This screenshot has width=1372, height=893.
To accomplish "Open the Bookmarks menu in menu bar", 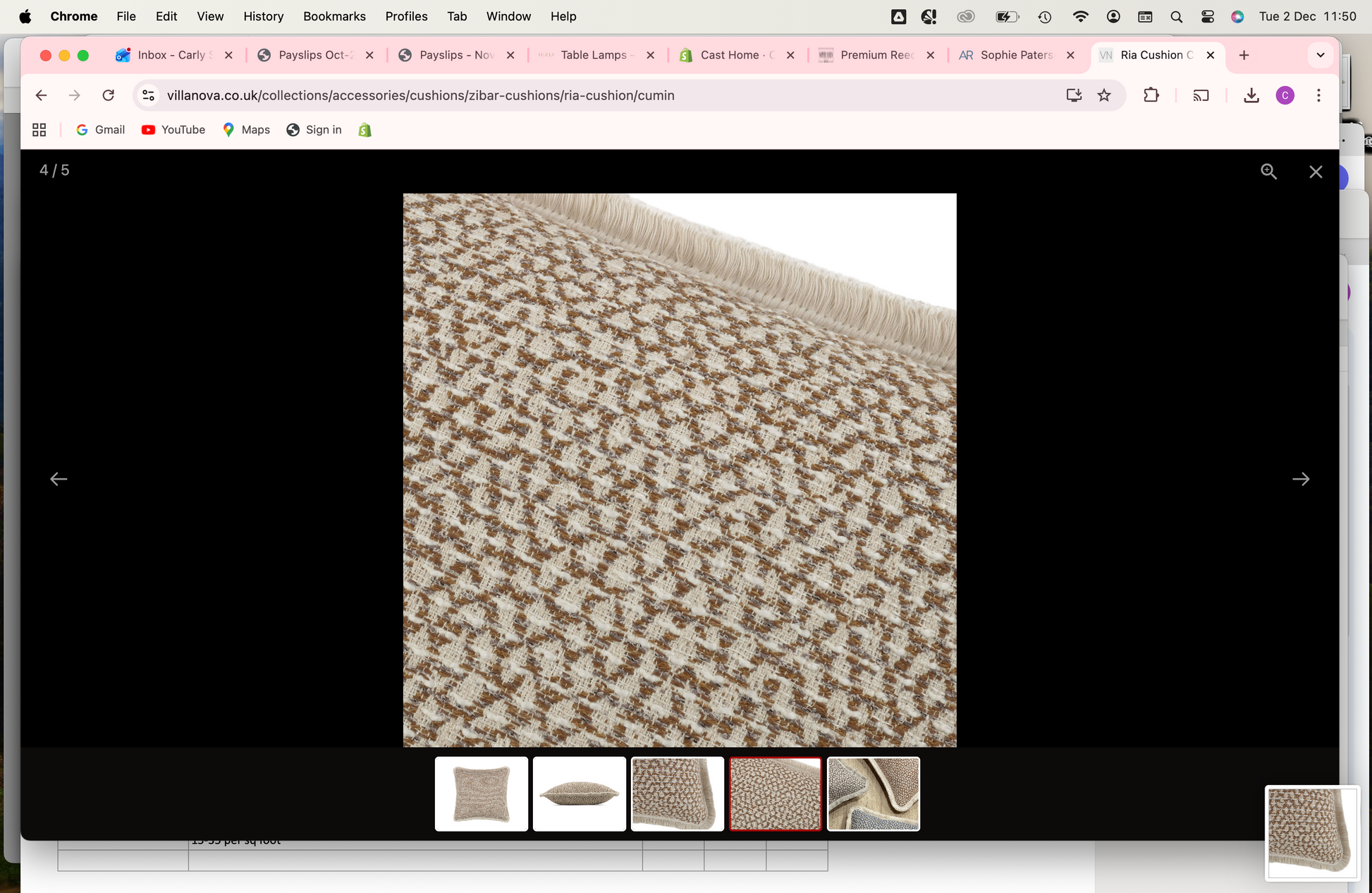I will (334, 16).
